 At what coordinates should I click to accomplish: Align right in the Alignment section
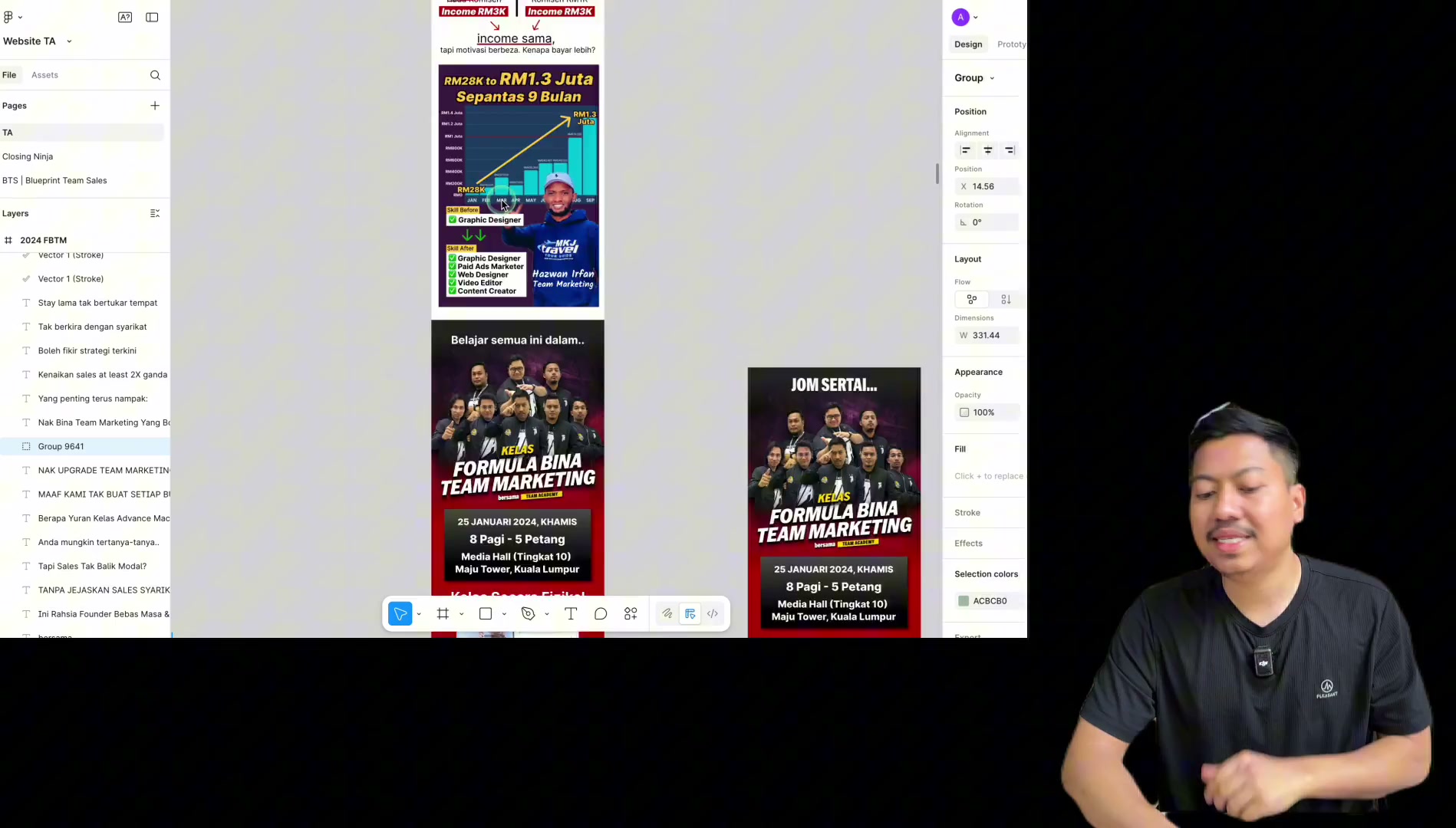(1010, 150)
